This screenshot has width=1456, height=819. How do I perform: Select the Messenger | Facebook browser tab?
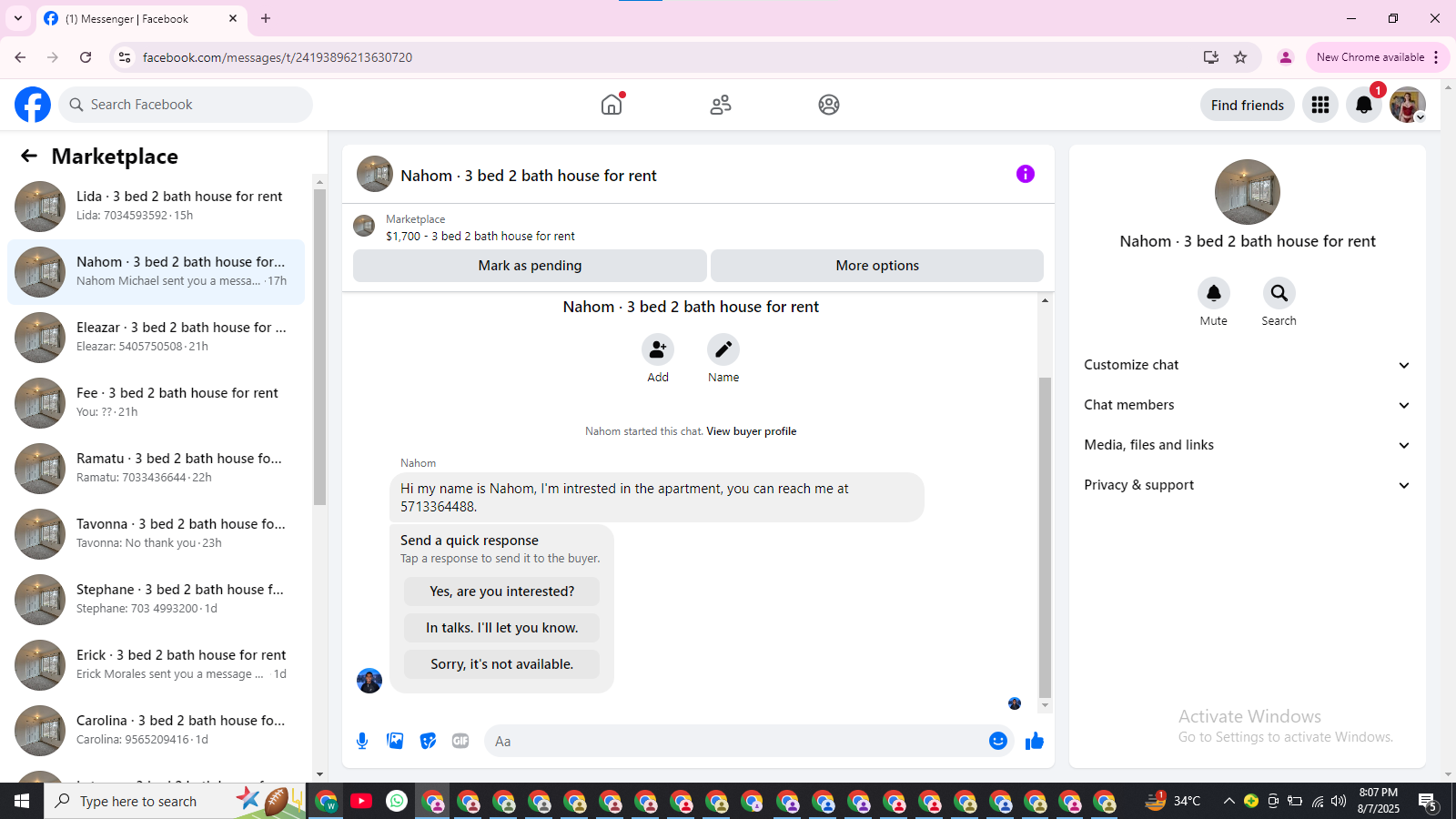click(x=141, y=18)
